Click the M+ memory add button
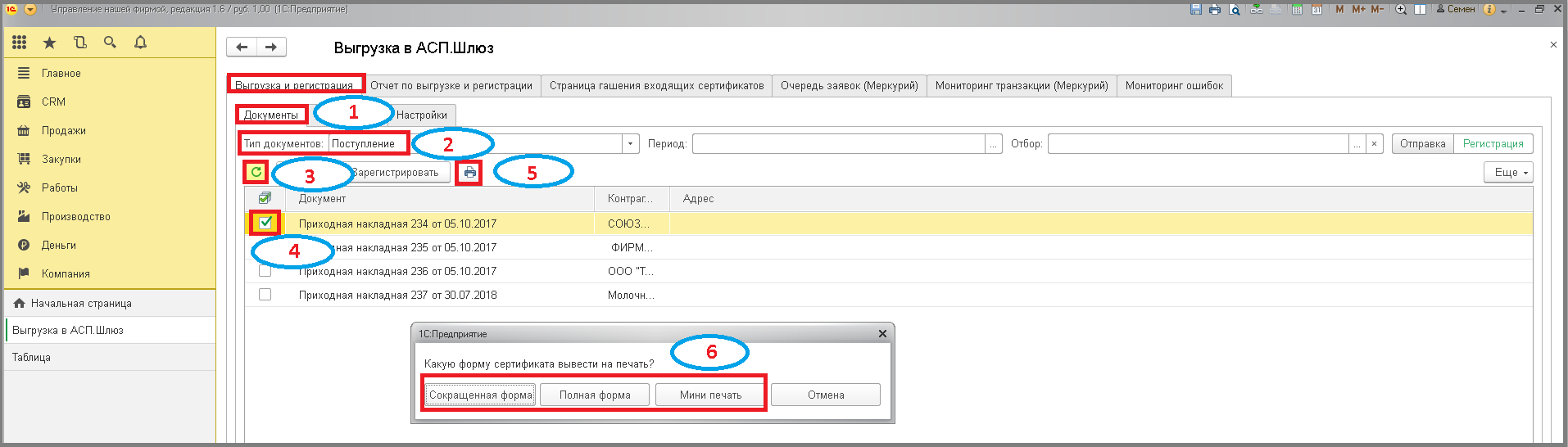 pos(1359,9)
